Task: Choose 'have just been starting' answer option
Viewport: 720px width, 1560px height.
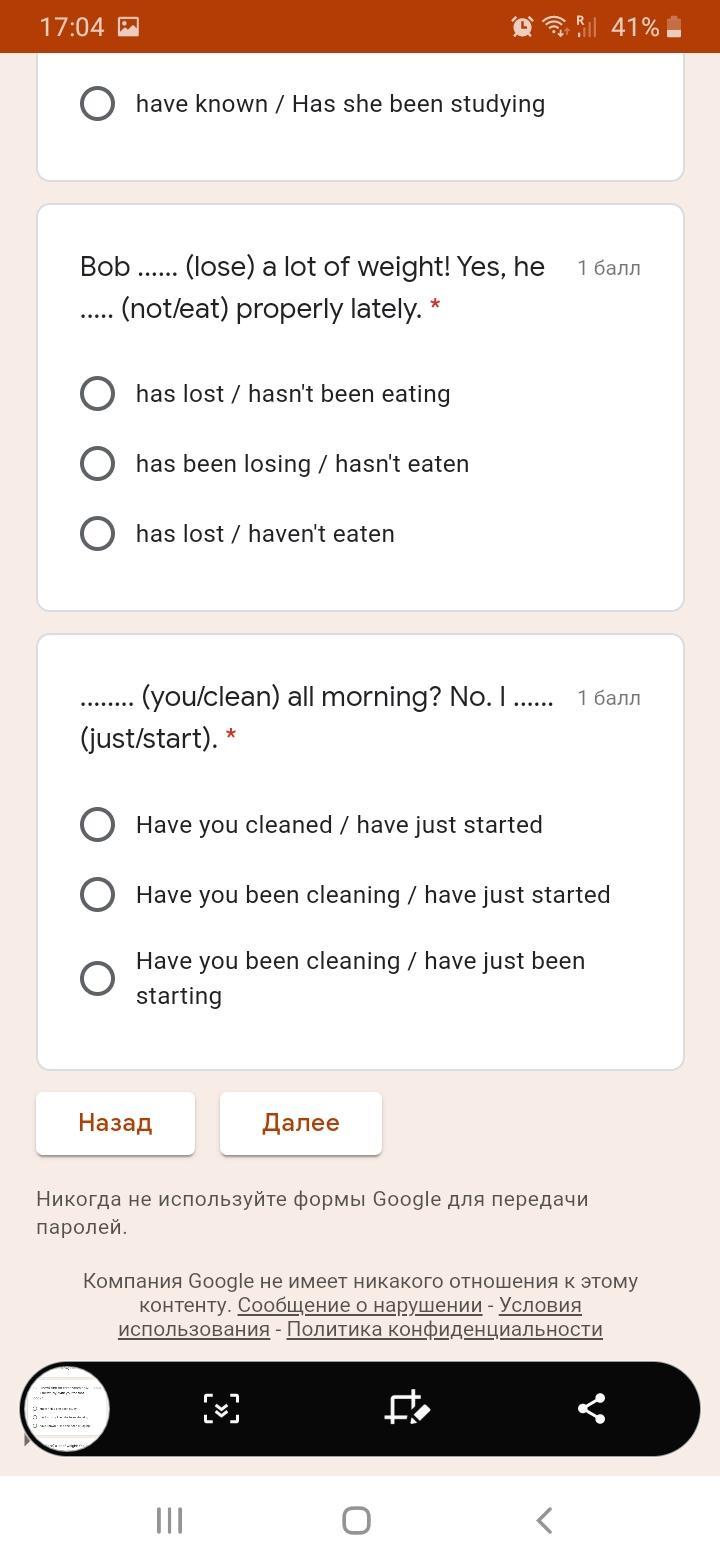Action: (97, 978)
